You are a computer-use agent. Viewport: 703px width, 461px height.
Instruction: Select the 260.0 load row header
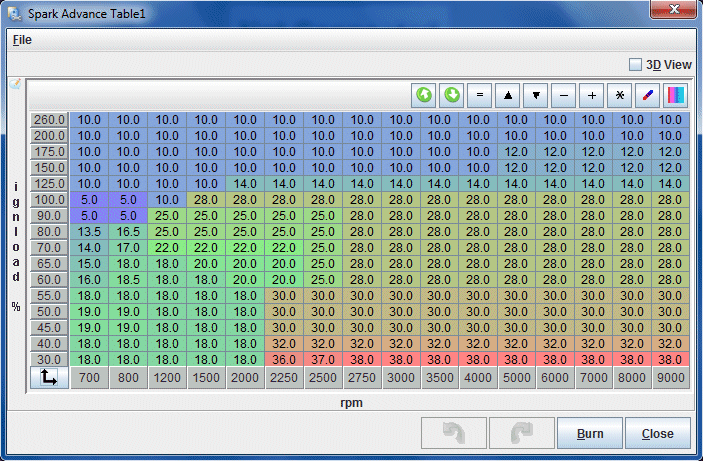pyautogui.click(x=48, y=120)
